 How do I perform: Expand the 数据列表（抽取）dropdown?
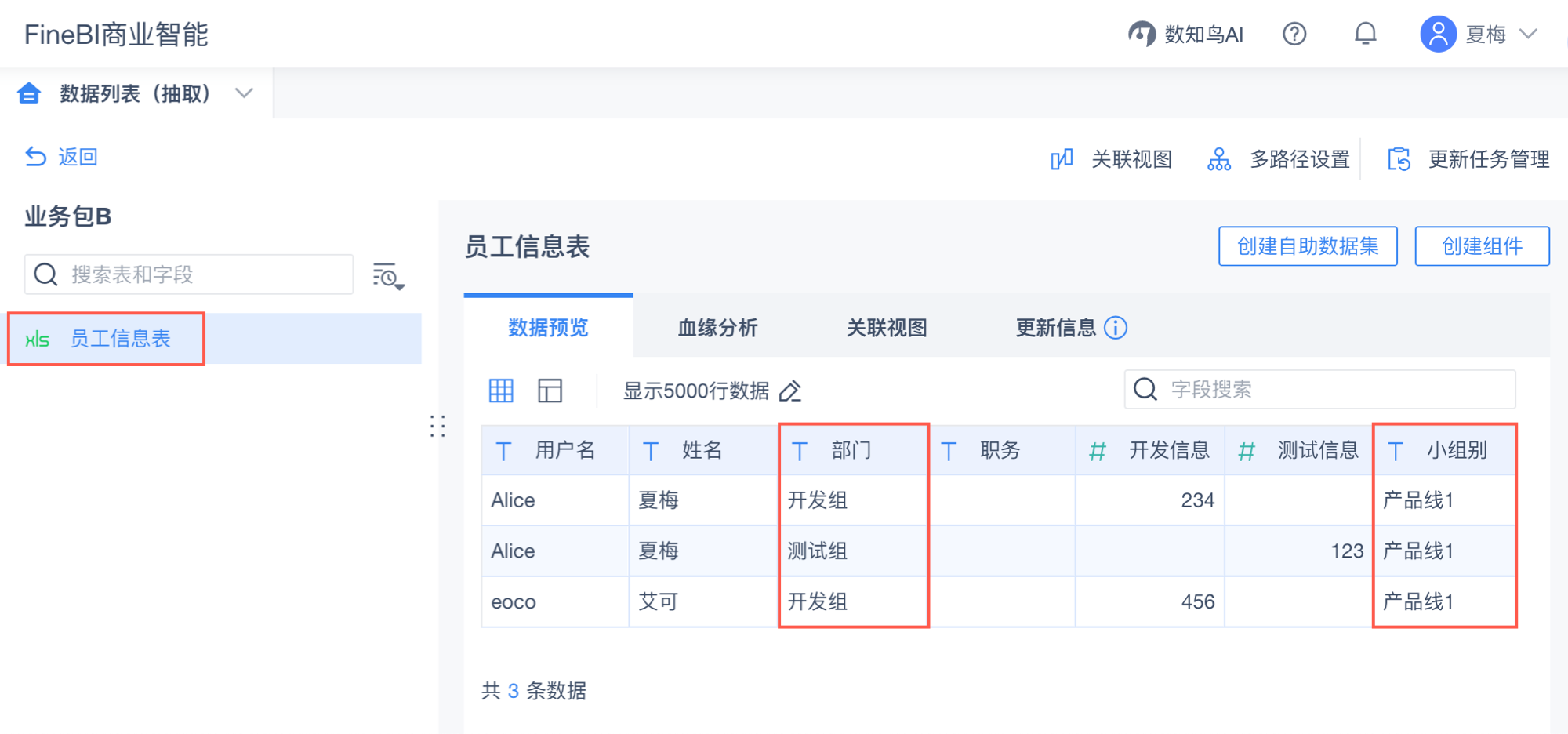(245, 93)
